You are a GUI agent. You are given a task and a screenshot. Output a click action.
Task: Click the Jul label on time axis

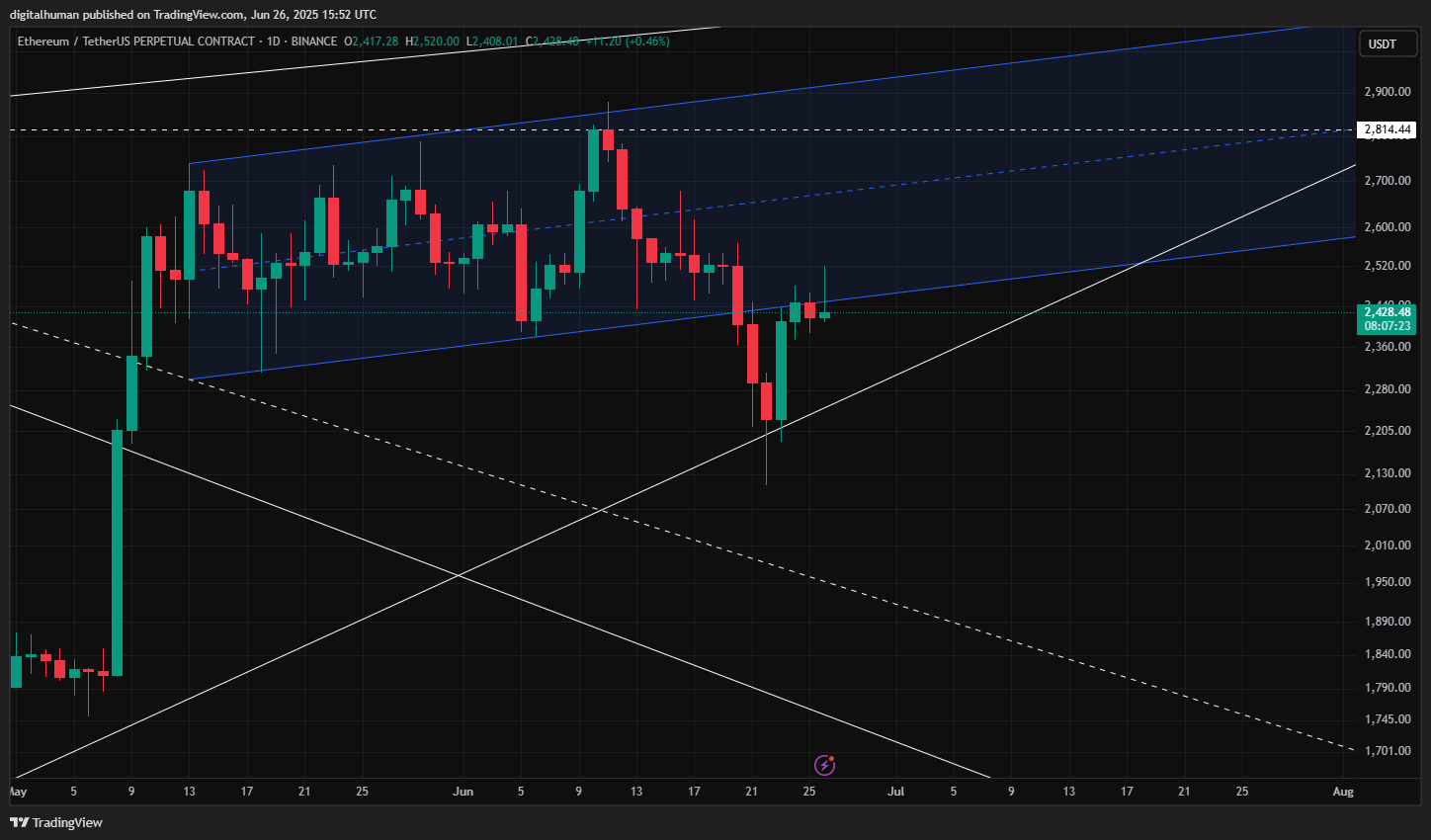(896, 792)
